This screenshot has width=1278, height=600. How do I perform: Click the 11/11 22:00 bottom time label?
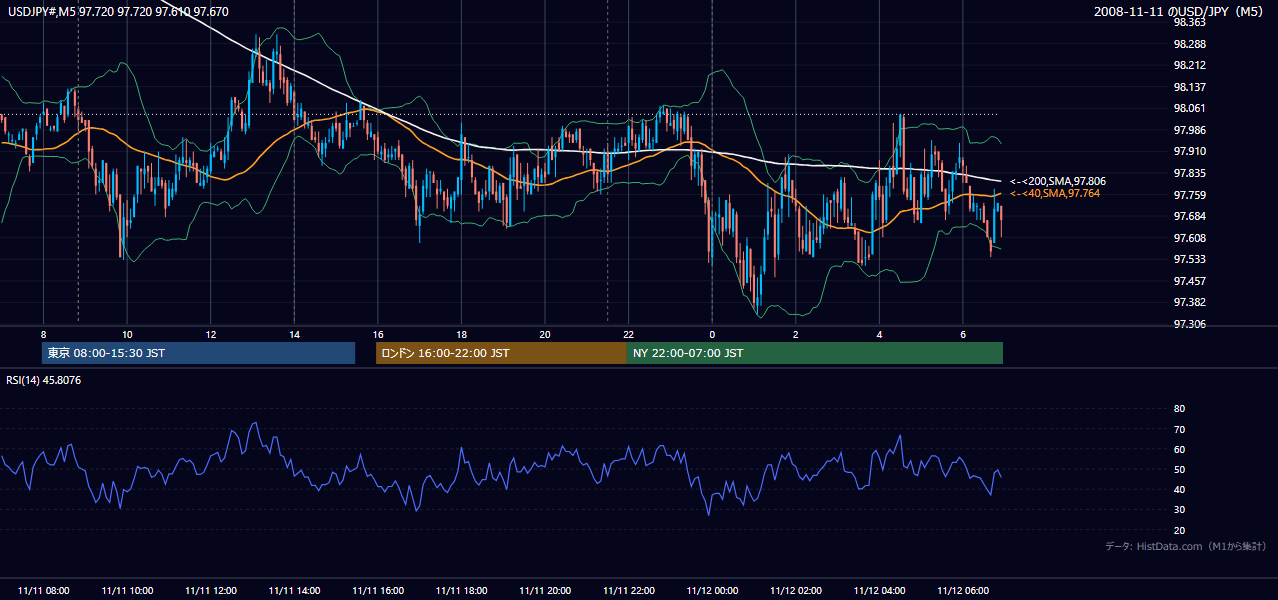pyautogui.click(x=628, y=591)
